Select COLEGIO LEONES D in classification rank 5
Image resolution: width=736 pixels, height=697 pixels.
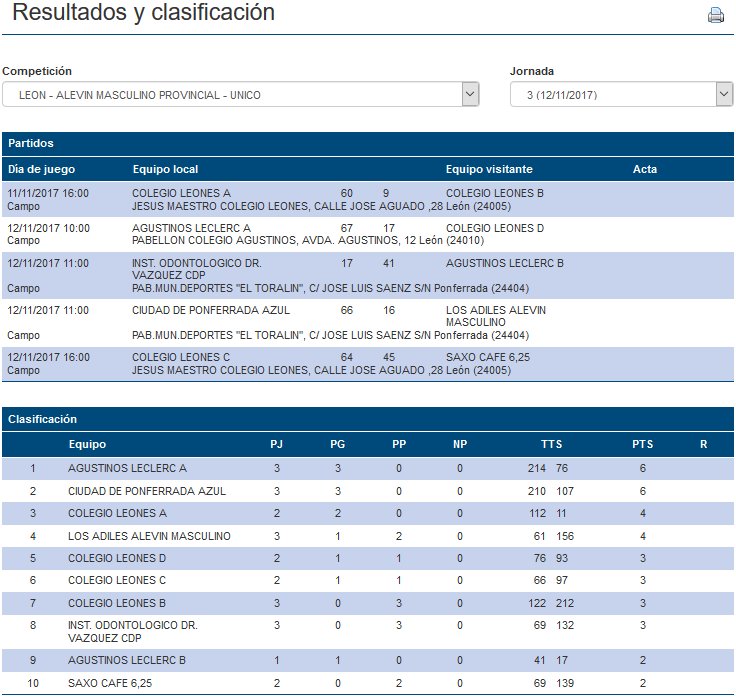117,558
